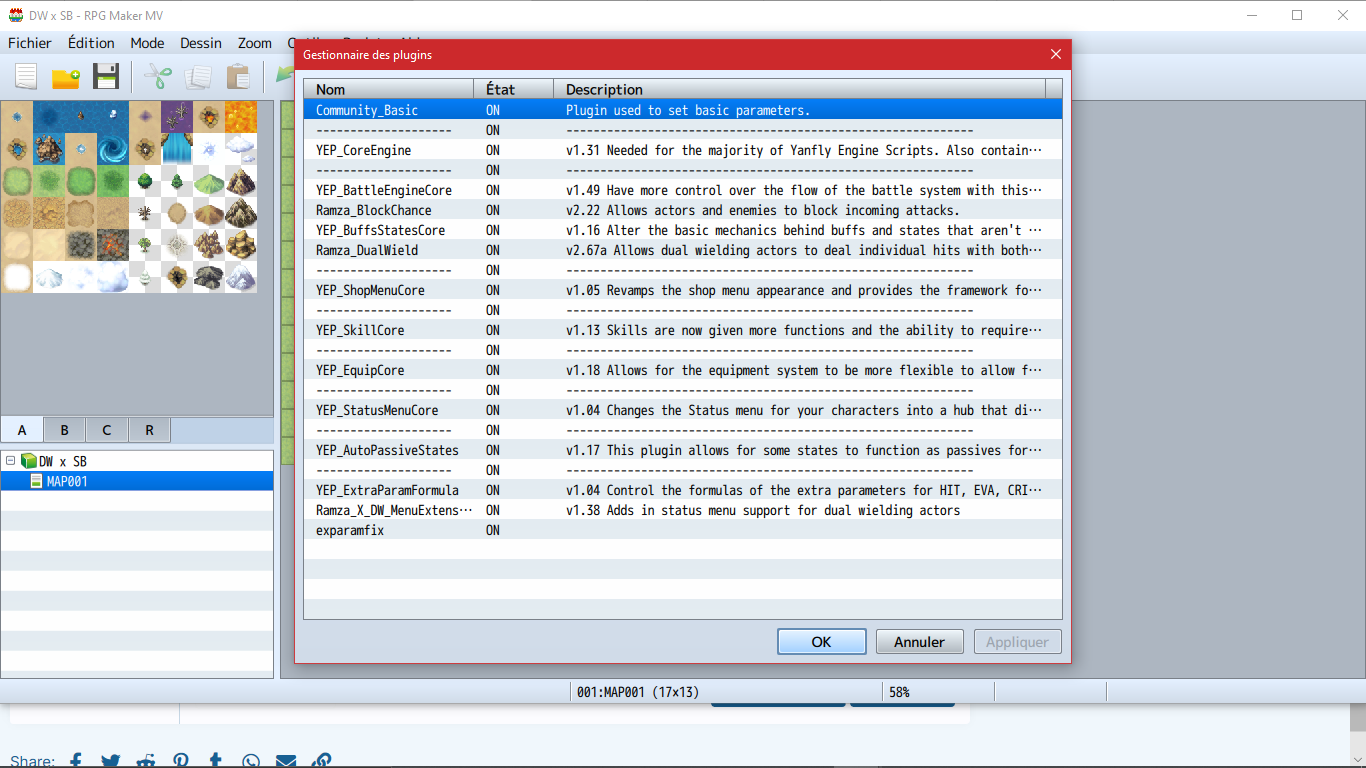Image resolution: width=1366 pixels, height=768 pixels.
Task: Select the Ramza_X_DW_MenuExtens plugin row
Action: pyautogui.click(x=683, y=510)
